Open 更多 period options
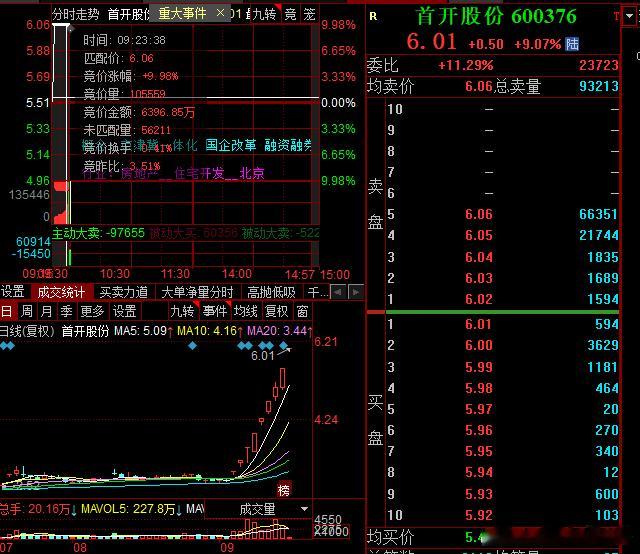 point(92,311)
